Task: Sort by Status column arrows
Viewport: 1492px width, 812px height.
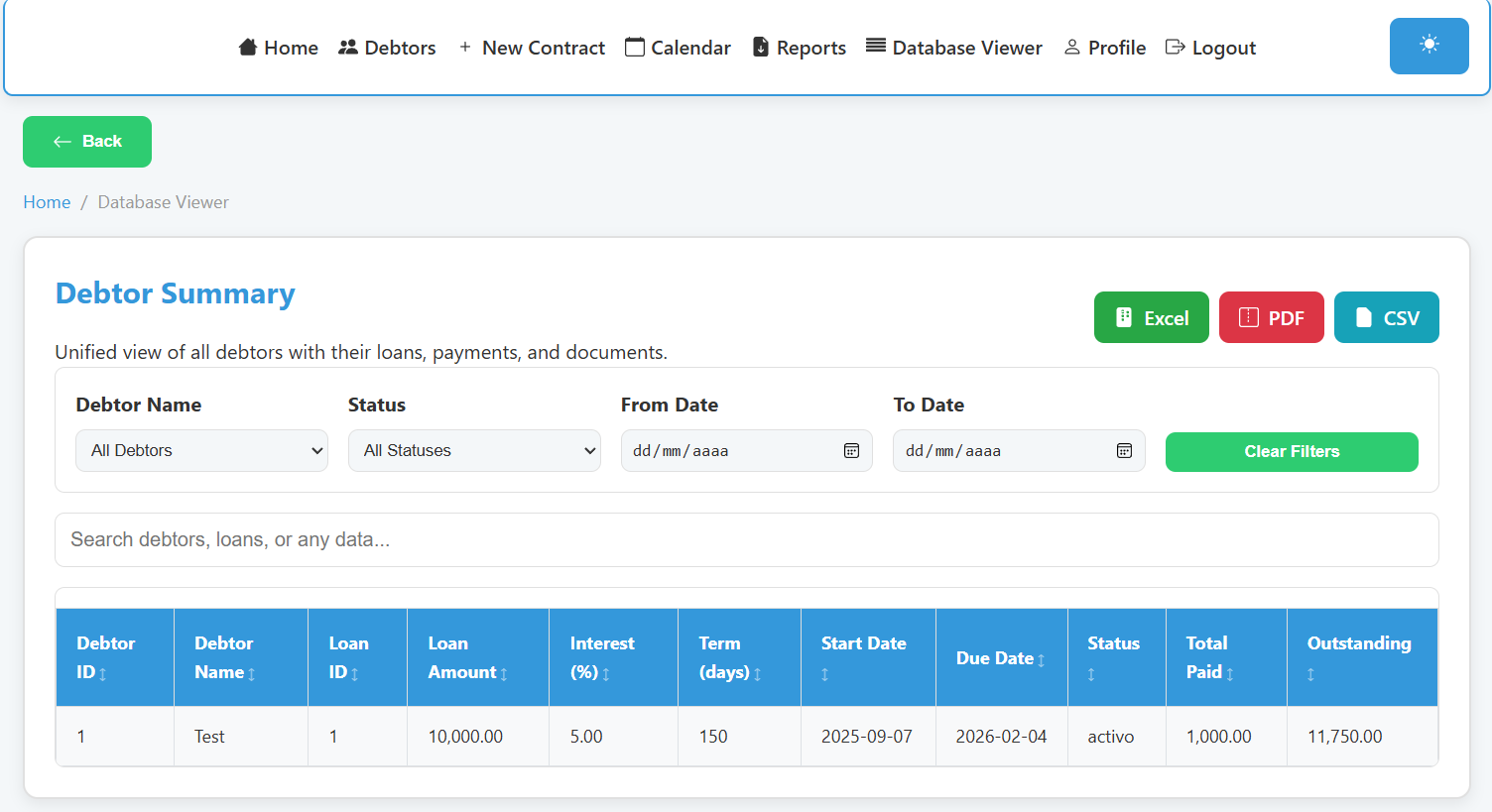Action: (x=1091, y=674)
